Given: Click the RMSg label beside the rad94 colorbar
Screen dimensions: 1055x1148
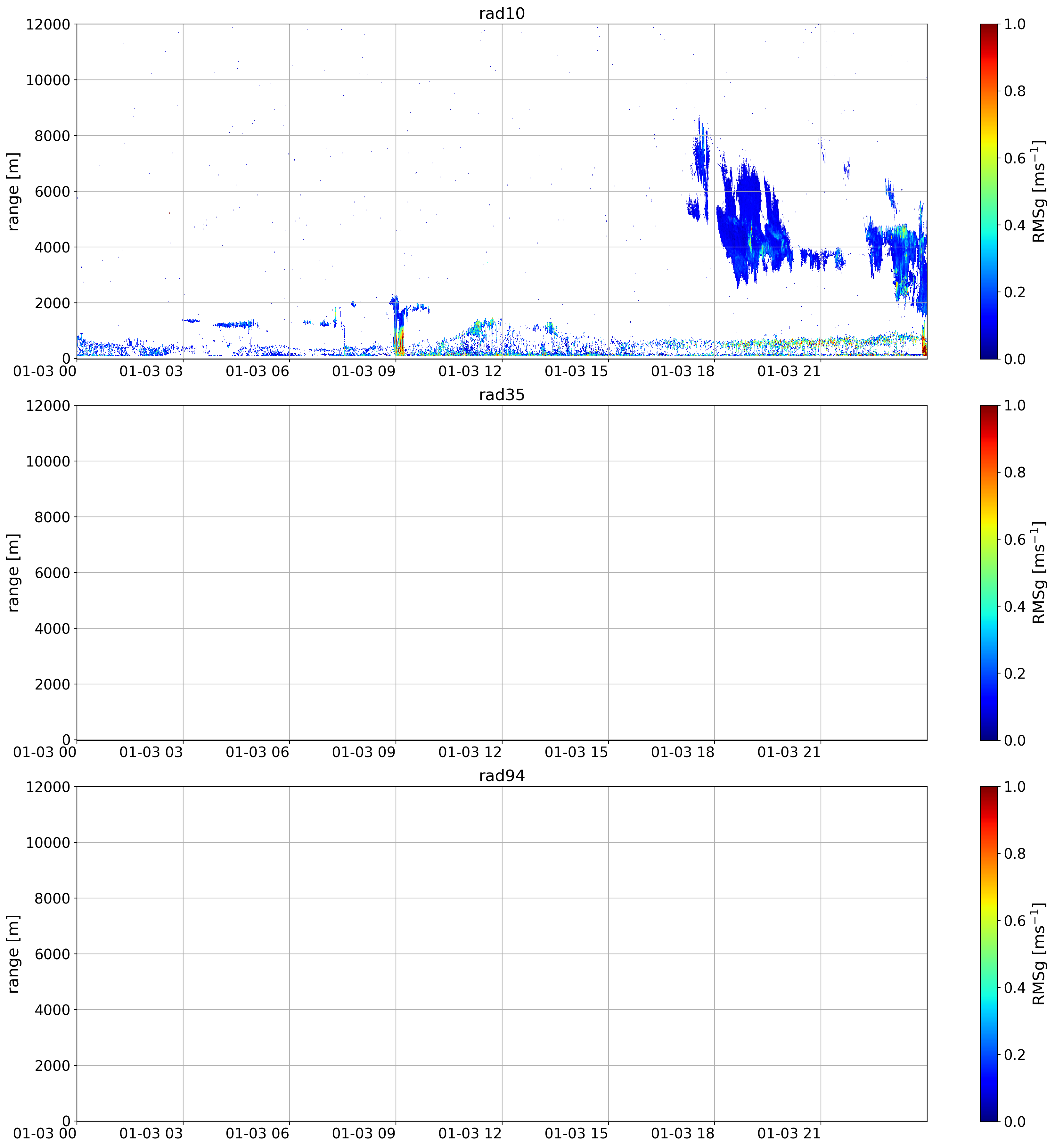Looking at the screenshot, I should pos(1039,954).
